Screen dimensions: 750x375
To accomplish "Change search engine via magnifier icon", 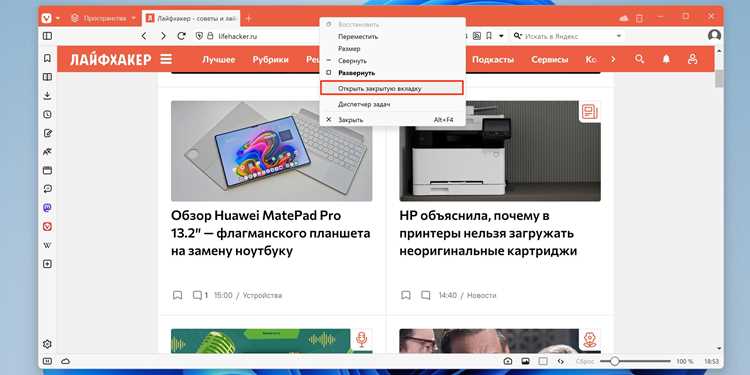I will click(518, 36).
